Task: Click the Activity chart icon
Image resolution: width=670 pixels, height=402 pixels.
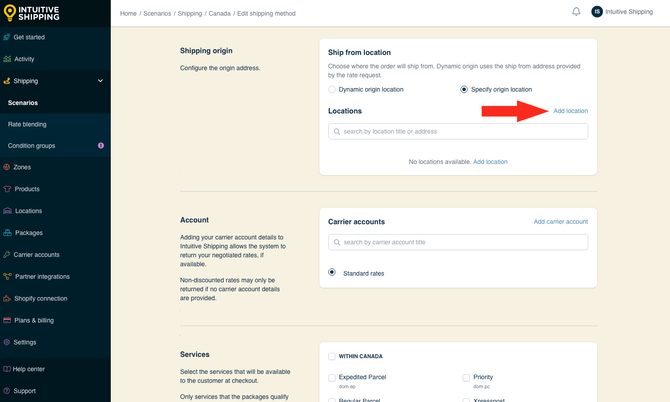Action: click(x=7, y=59)
